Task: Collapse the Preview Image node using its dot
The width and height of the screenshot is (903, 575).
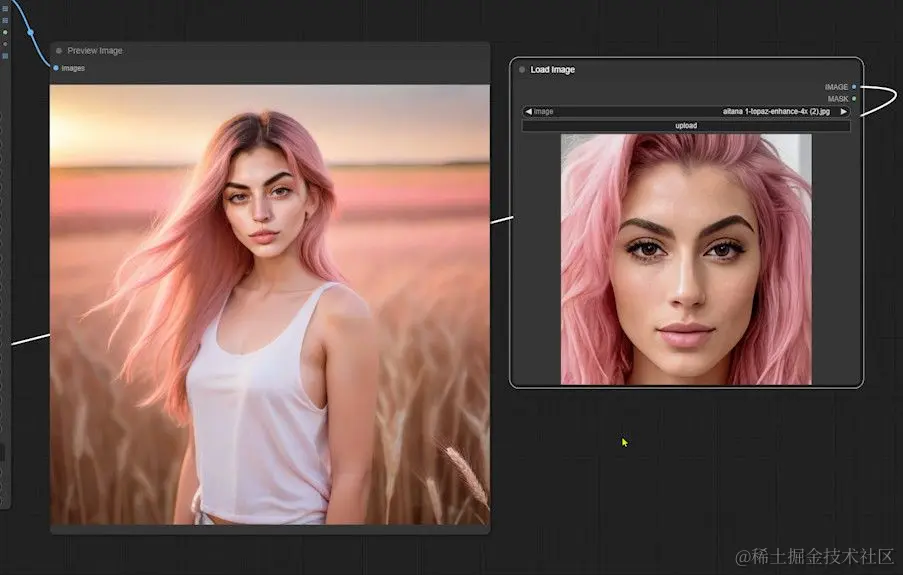Action: (59, 51)
